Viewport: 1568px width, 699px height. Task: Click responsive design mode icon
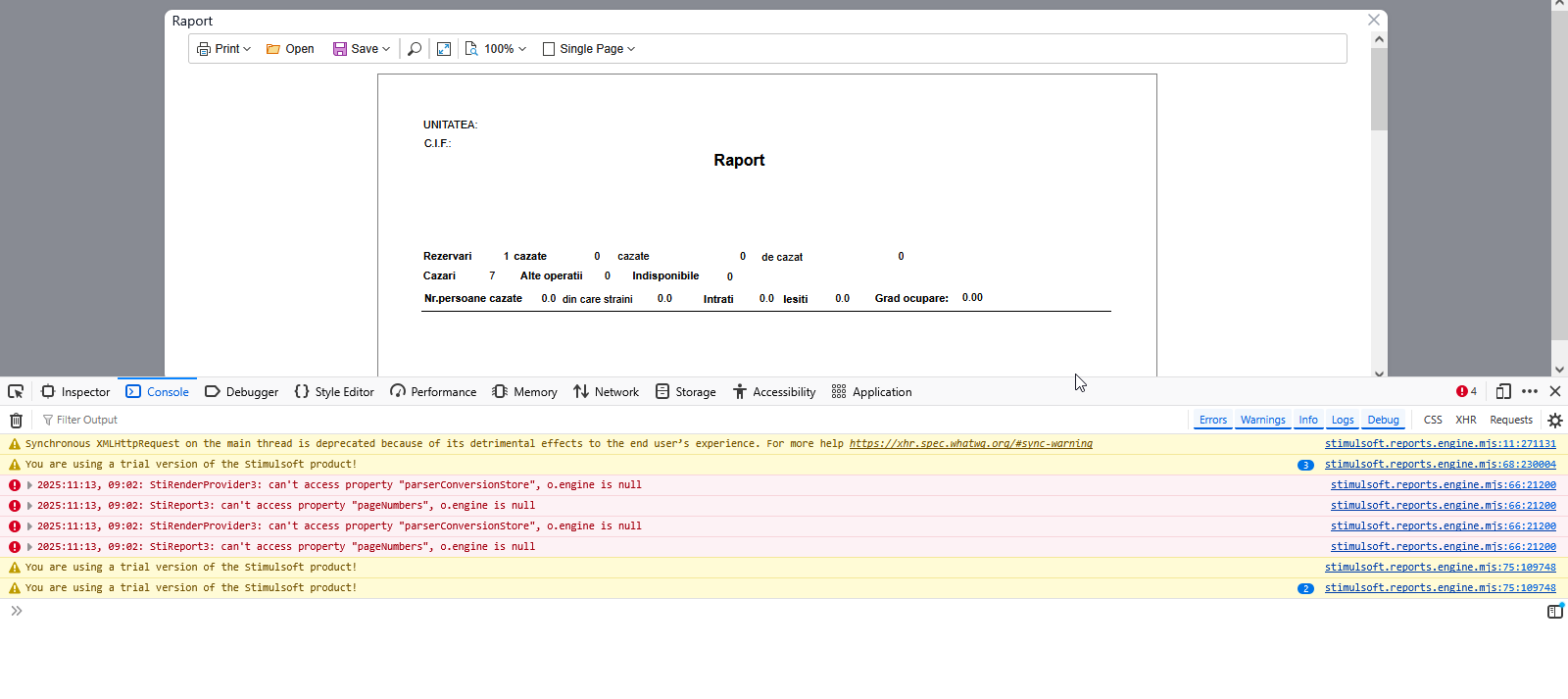(1502, 392)
